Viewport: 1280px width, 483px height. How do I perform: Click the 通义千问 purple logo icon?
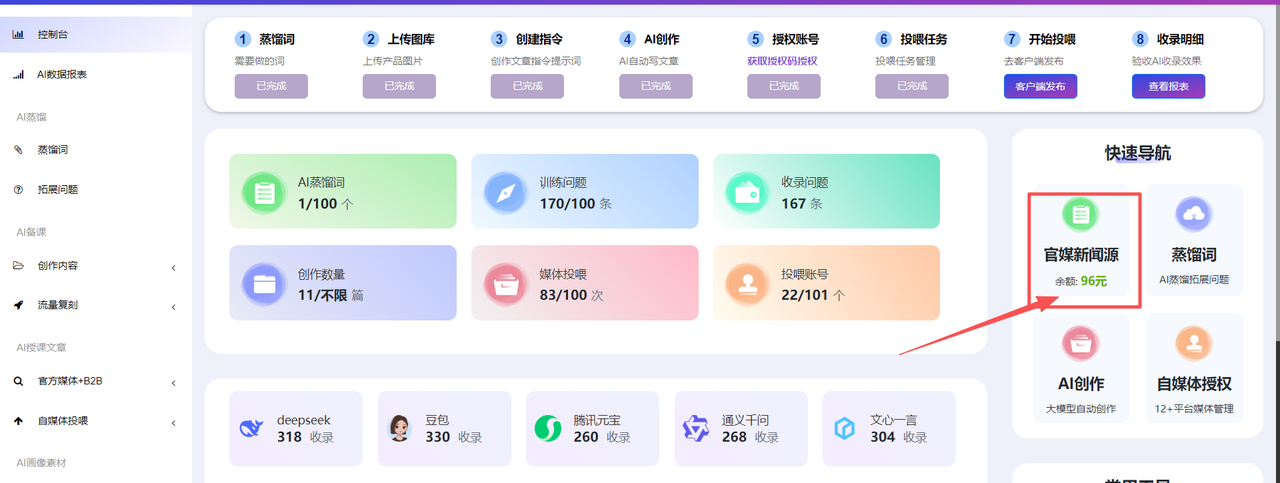(x=695, y=429)
